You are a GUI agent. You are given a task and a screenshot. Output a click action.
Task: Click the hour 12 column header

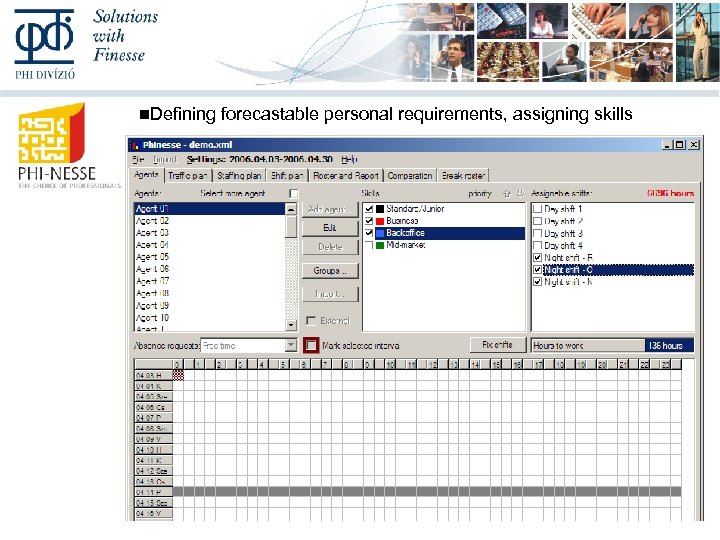pos(433,365)
